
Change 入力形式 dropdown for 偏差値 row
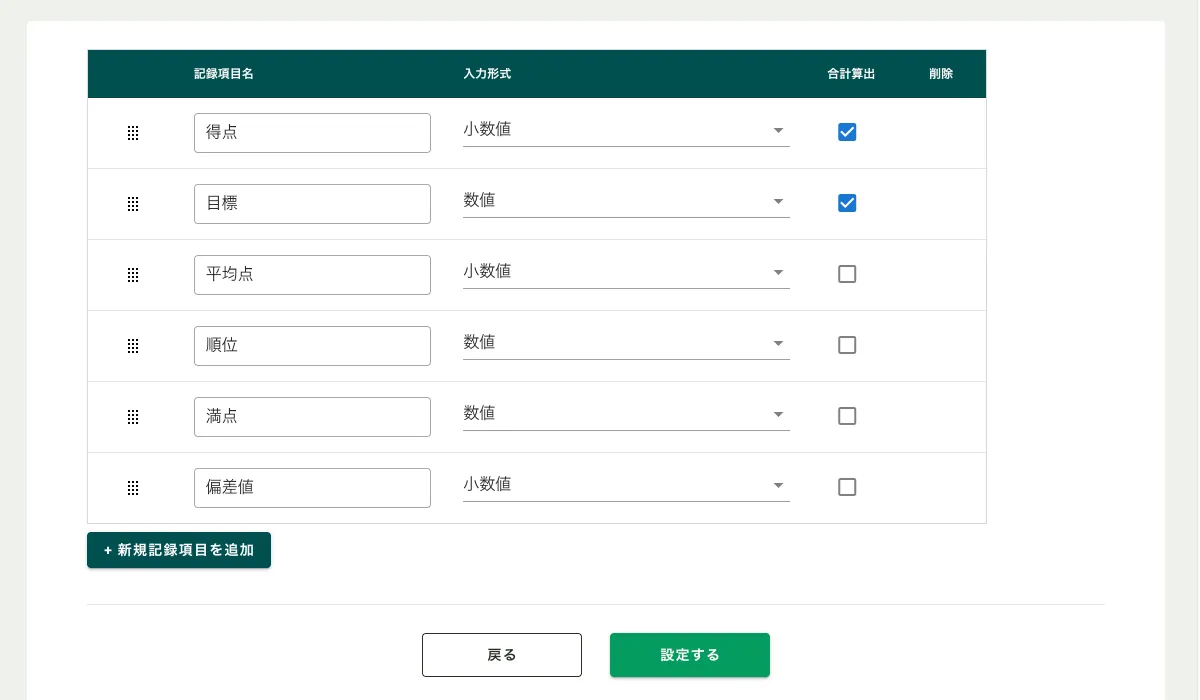pyautogui.click(x=625, y=485)
